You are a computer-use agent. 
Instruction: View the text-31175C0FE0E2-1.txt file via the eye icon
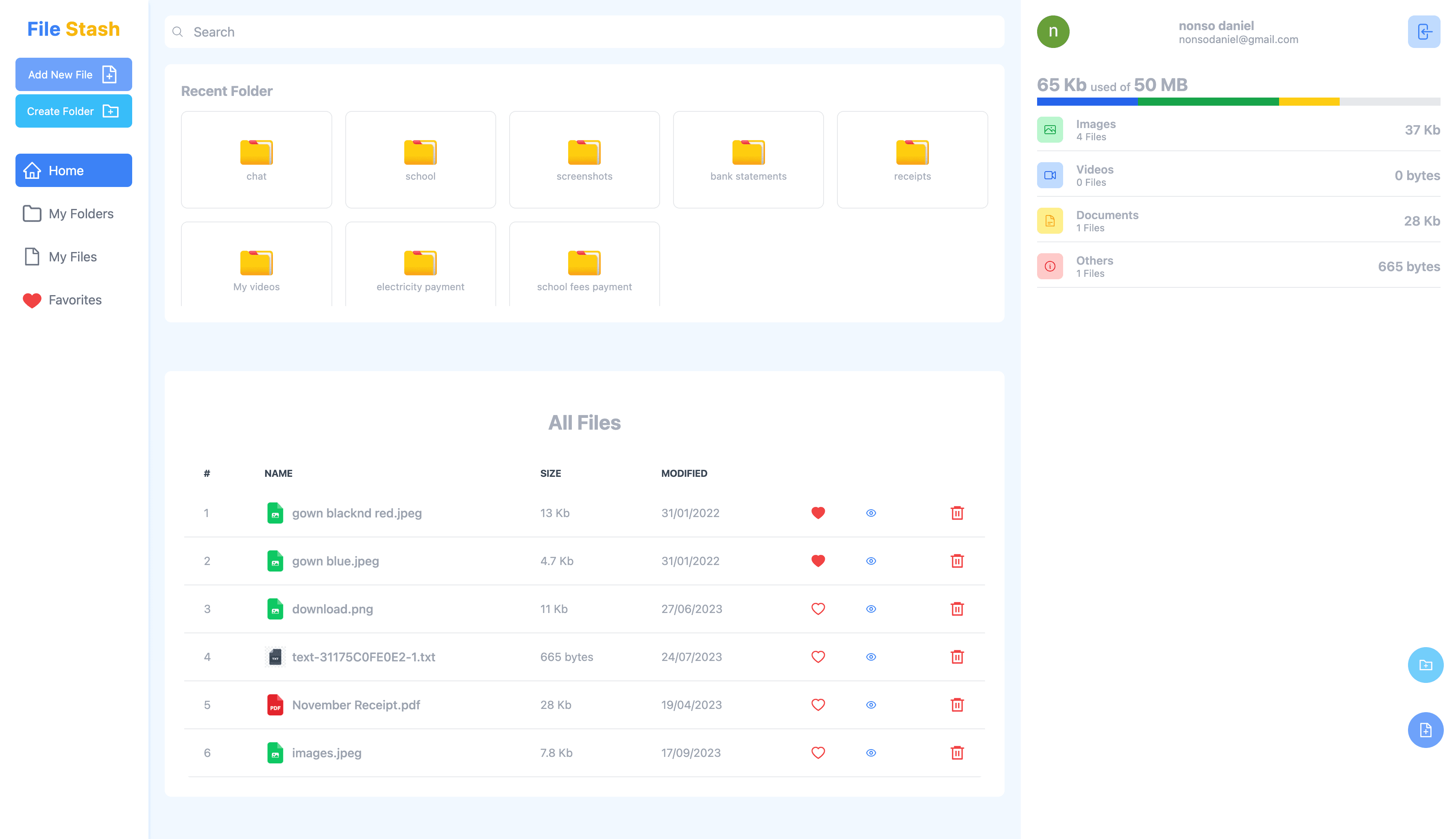click(871, 657)
